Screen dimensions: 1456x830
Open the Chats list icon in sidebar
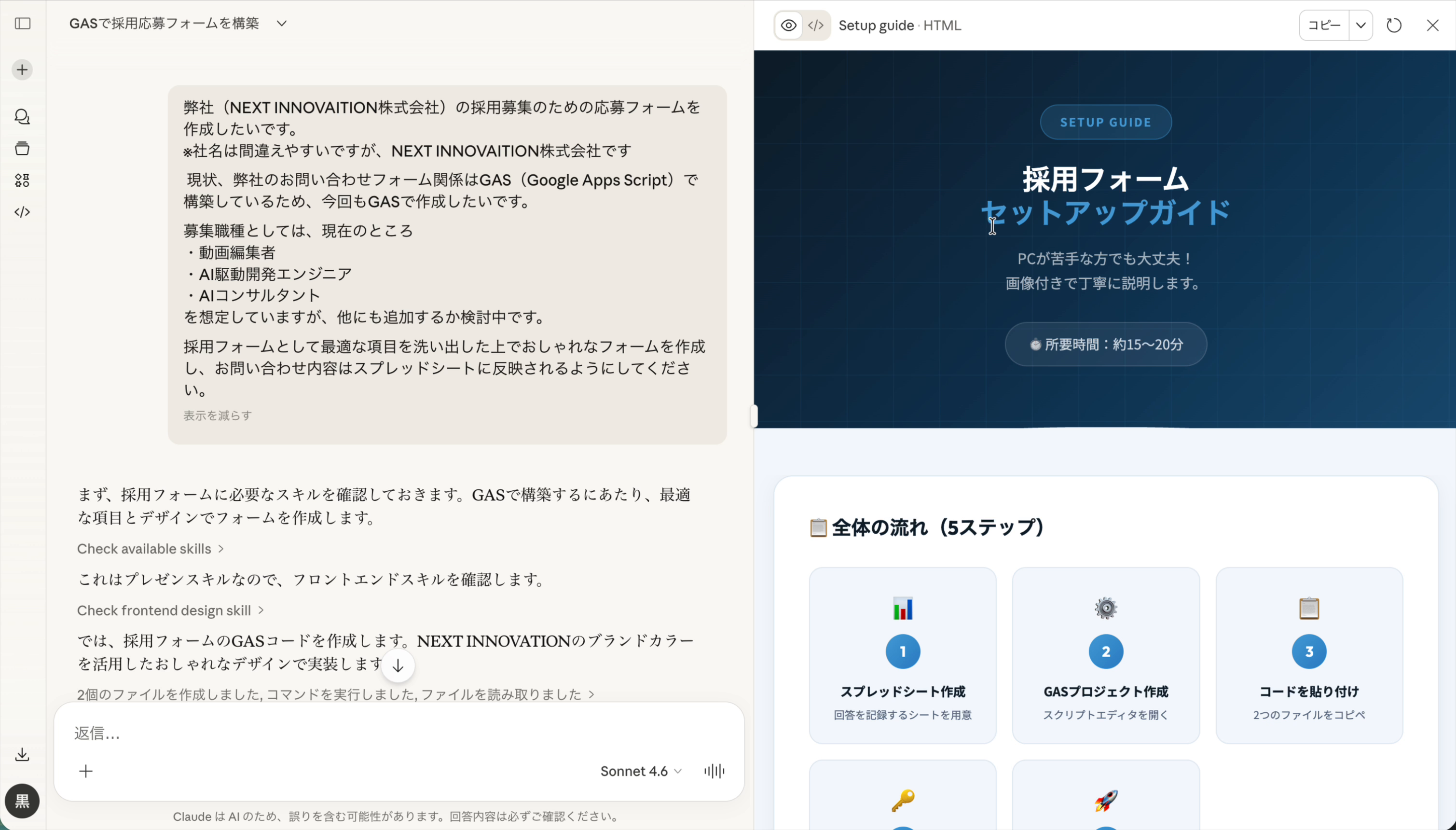click(22, 117)
